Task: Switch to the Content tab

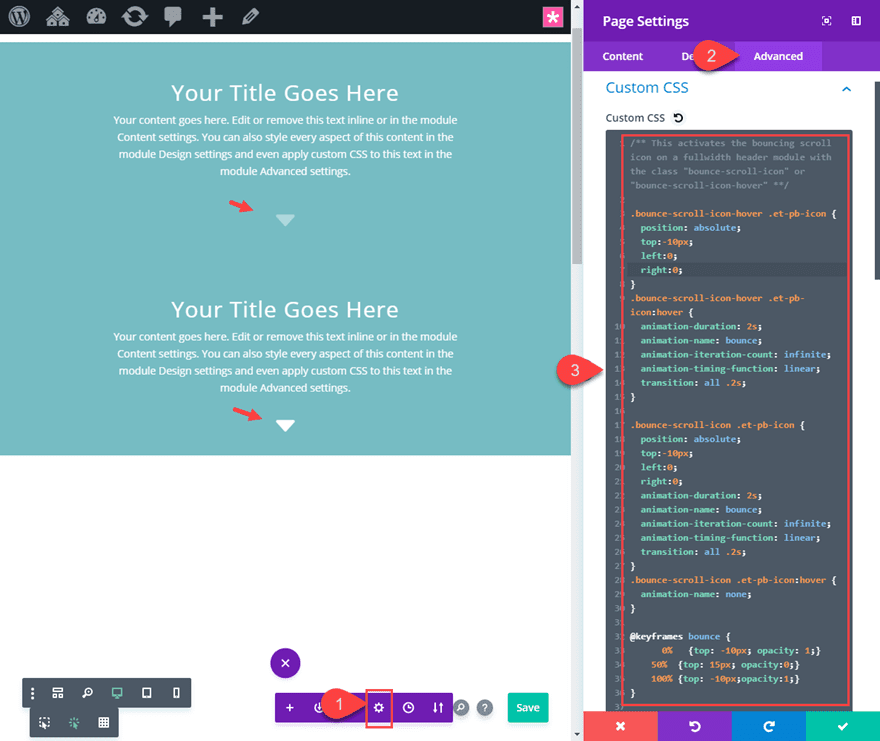Action: coord(622,56)
